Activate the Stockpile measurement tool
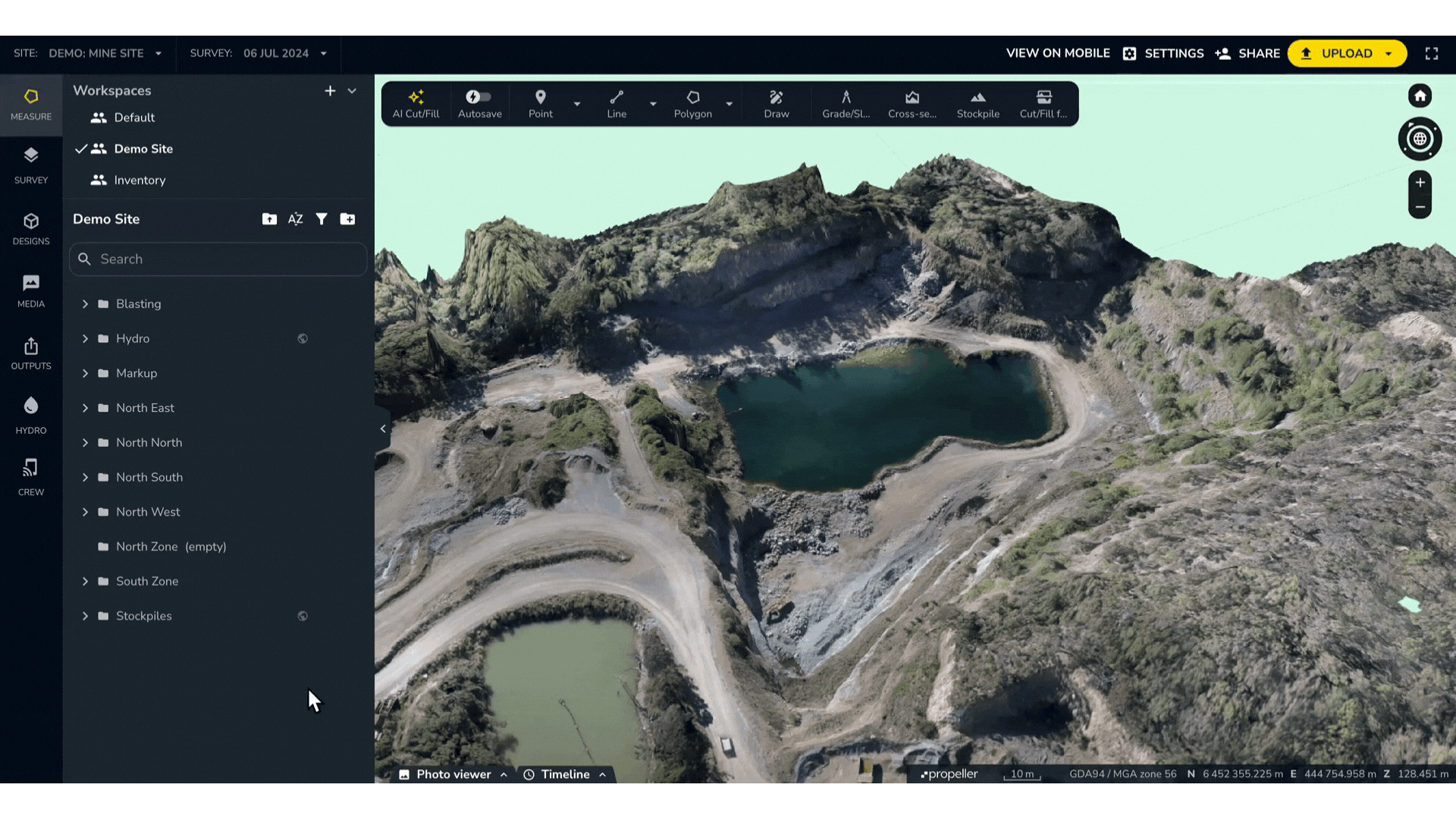1456x819 pixels. (x=977, y=104)
